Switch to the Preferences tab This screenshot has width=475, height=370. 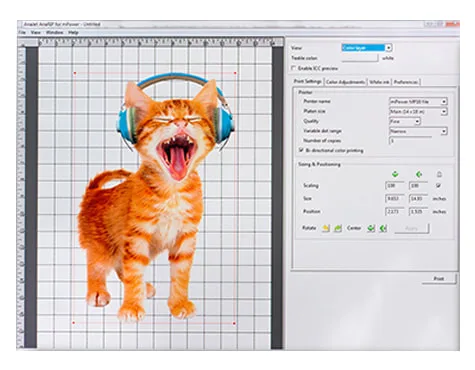click(406, 82)
